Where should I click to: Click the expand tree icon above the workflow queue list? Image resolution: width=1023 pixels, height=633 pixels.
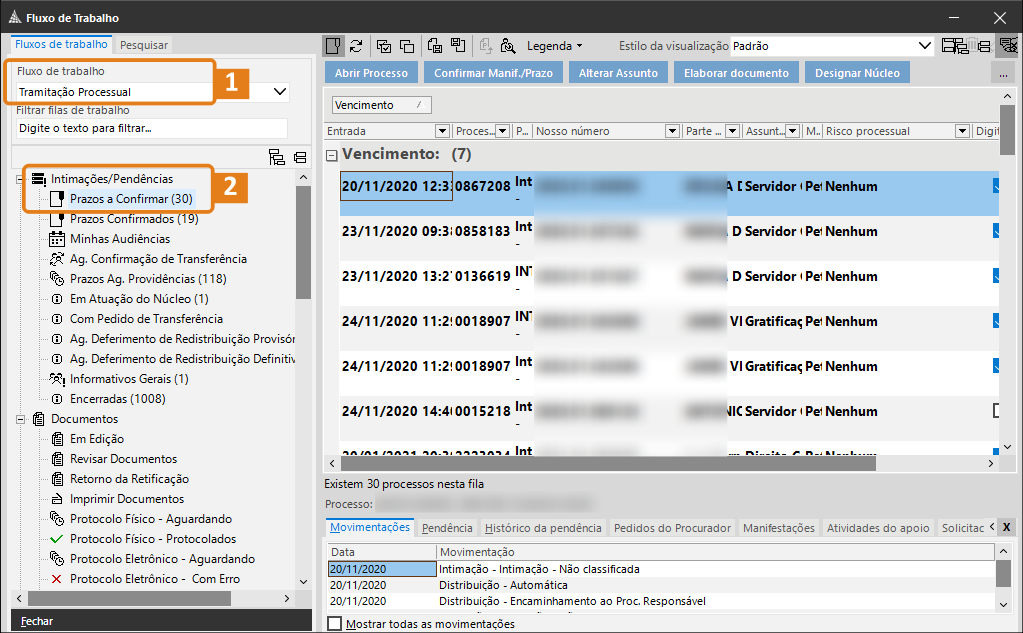(277, 157)
